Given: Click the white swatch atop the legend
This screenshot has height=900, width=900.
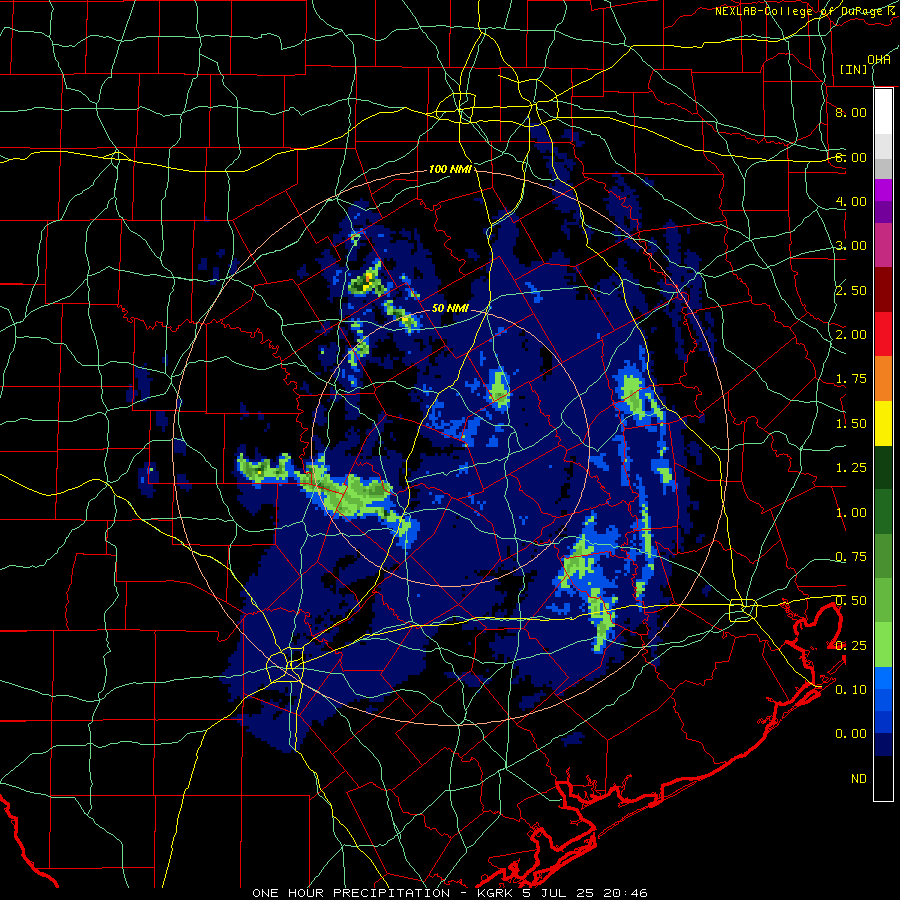Looking at the screenshot, I should [x=883, y=112].
